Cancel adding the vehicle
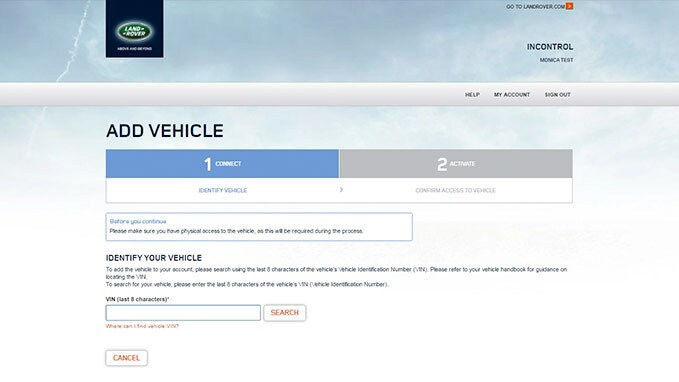Viewport: 679px width, 382px height. pos(126,358)
